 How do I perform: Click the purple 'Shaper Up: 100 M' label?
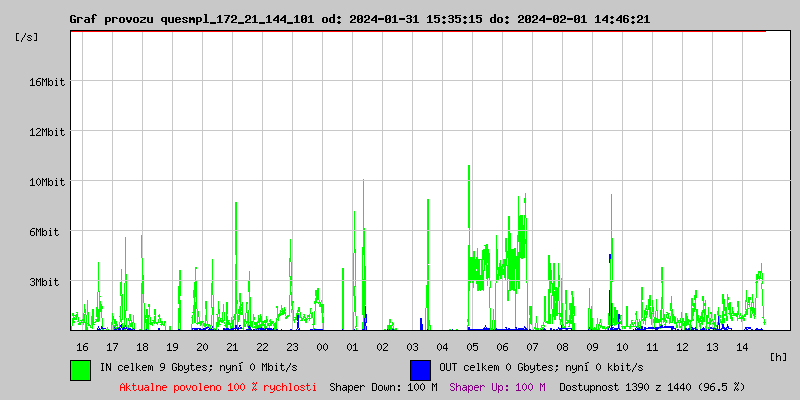(x=497, y=386)
